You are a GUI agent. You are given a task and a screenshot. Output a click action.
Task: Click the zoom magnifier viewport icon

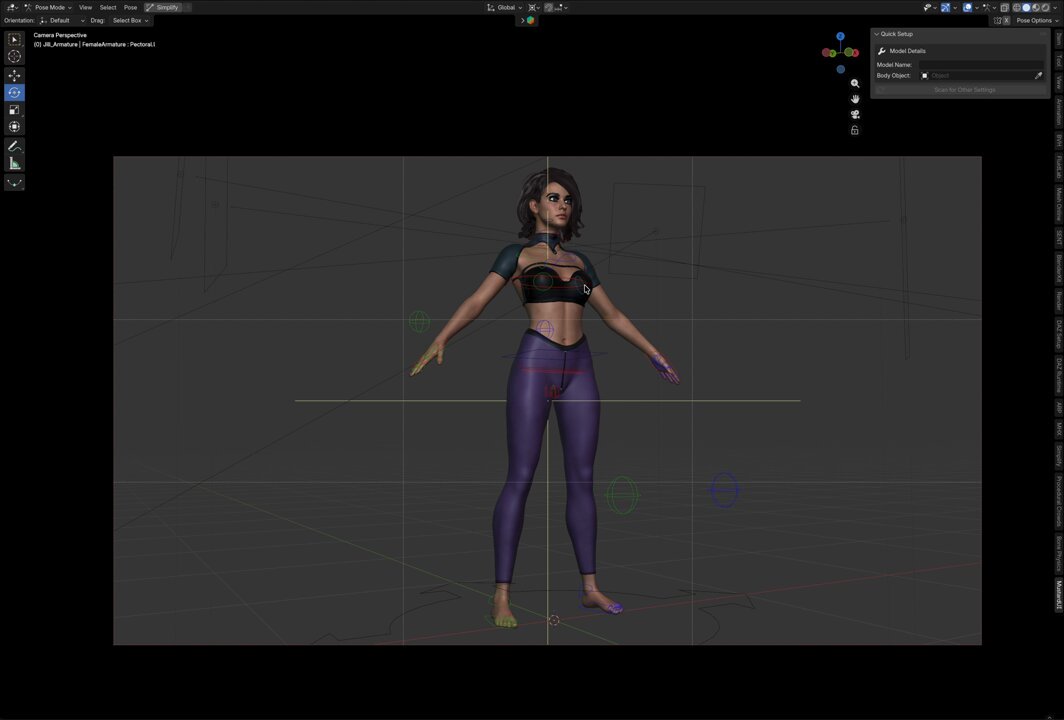(855, 83)
